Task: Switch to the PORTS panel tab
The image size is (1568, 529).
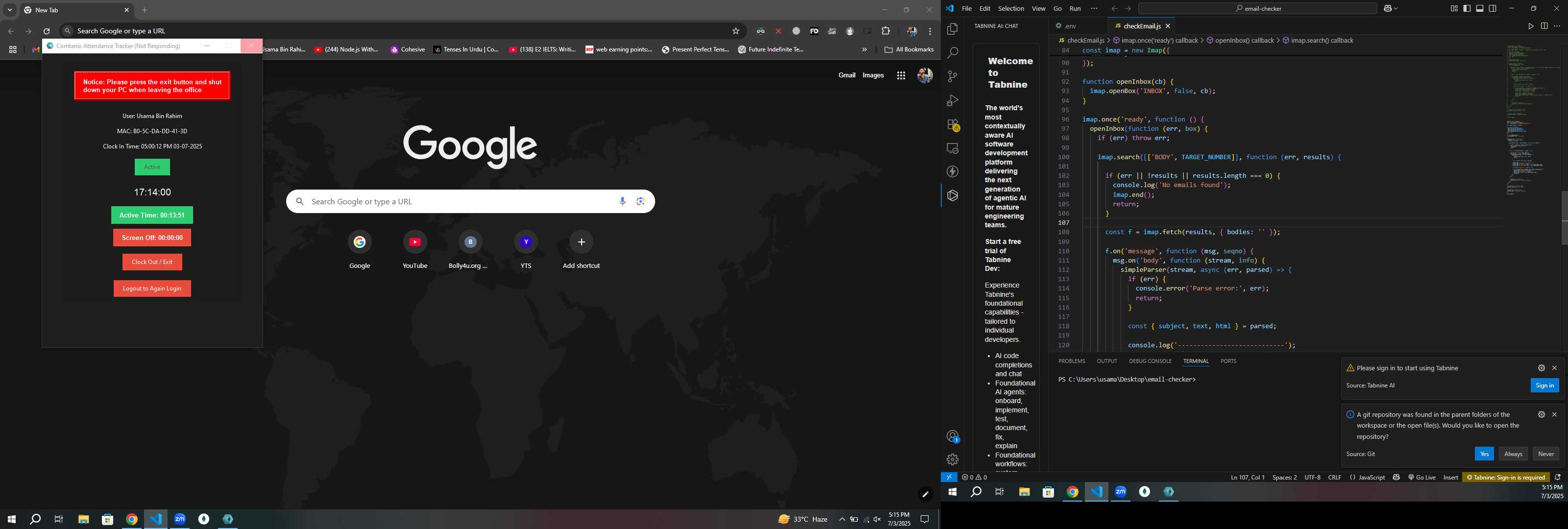Action: [1228, 361]
